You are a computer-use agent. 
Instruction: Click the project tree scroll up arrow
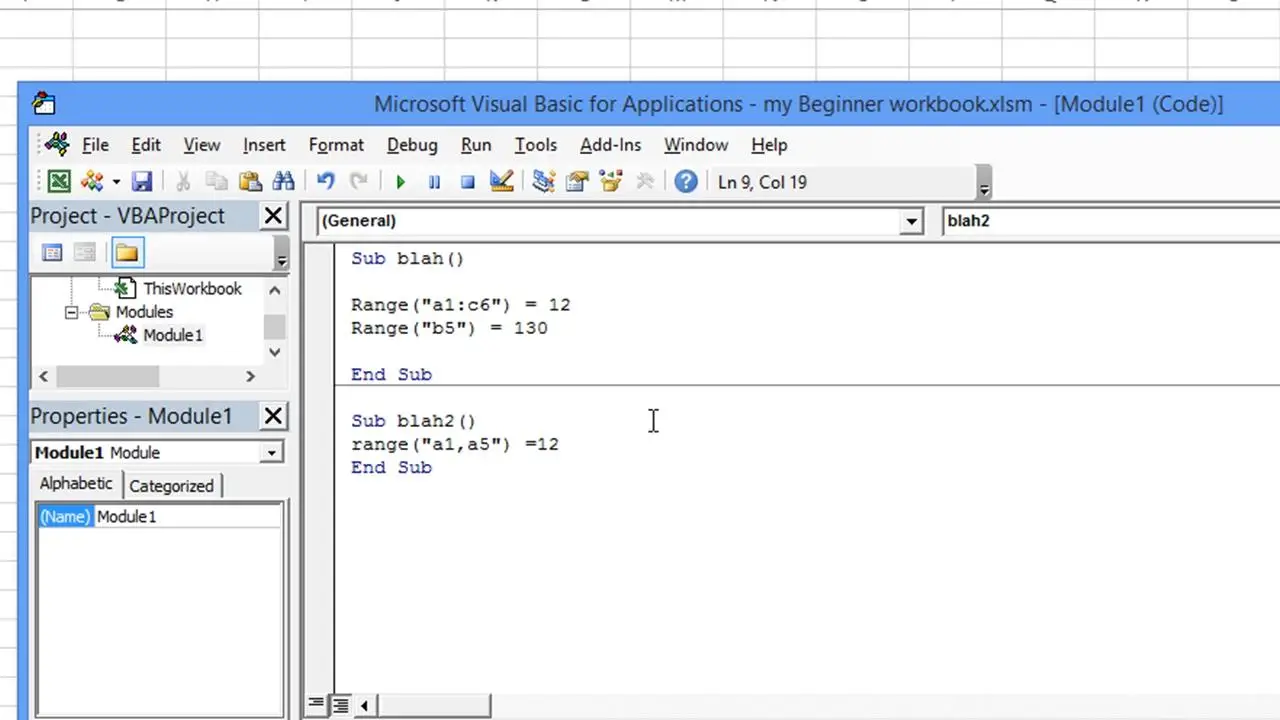(275, 289)
